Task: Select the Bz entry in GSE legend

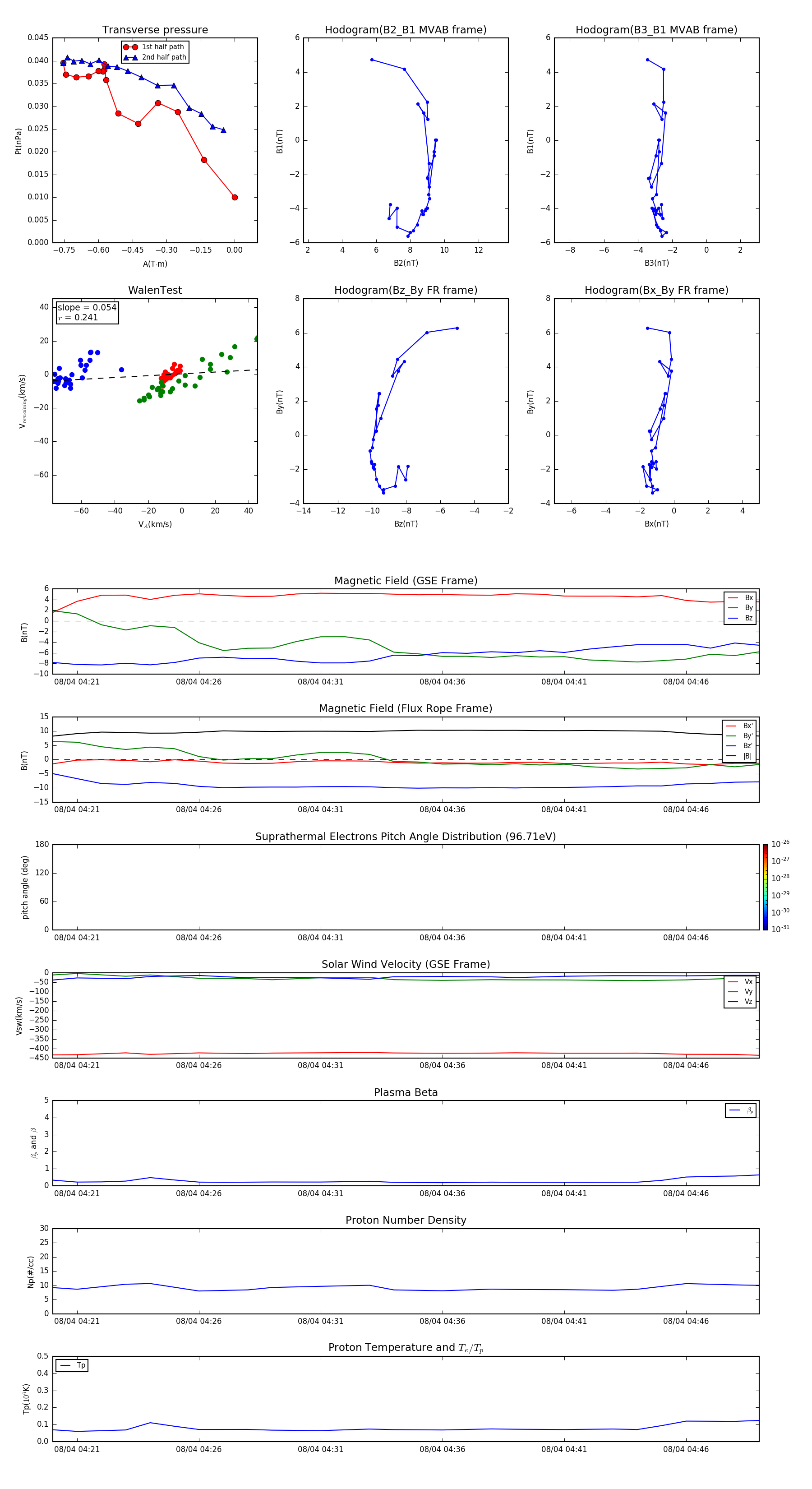Action: [740, 618]
